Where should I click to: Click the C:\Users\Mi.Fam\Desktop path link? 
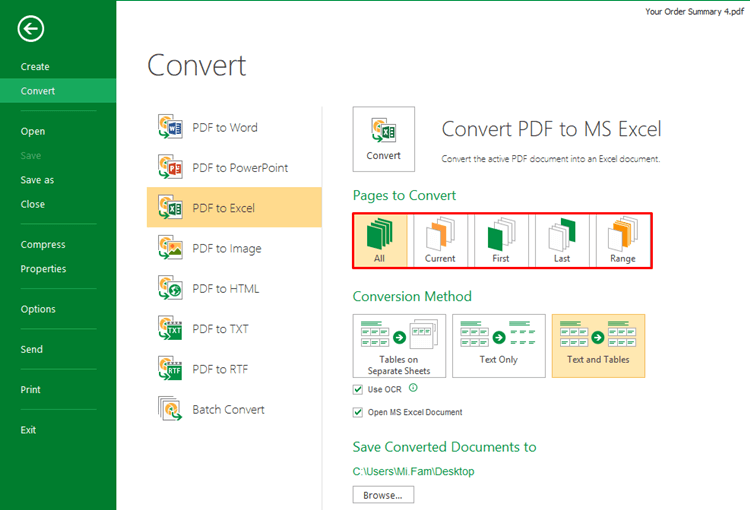point(413,471)
